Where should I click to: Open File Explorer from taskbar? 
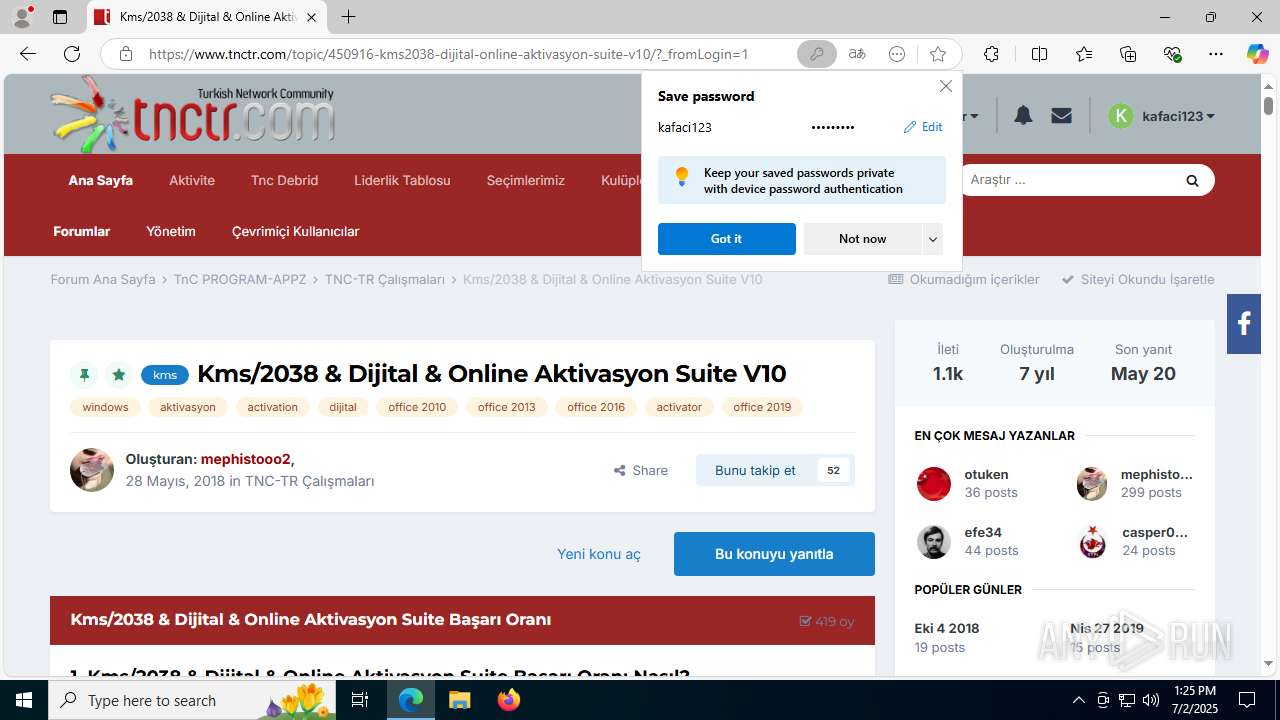pos(459,700)
